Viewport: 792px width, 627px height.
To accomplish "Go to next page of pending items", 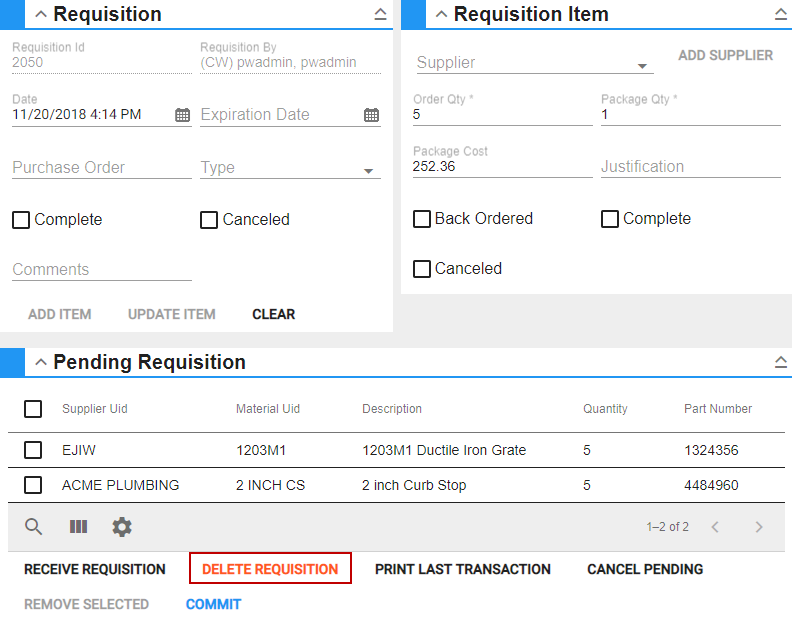I will pos(759,527).
